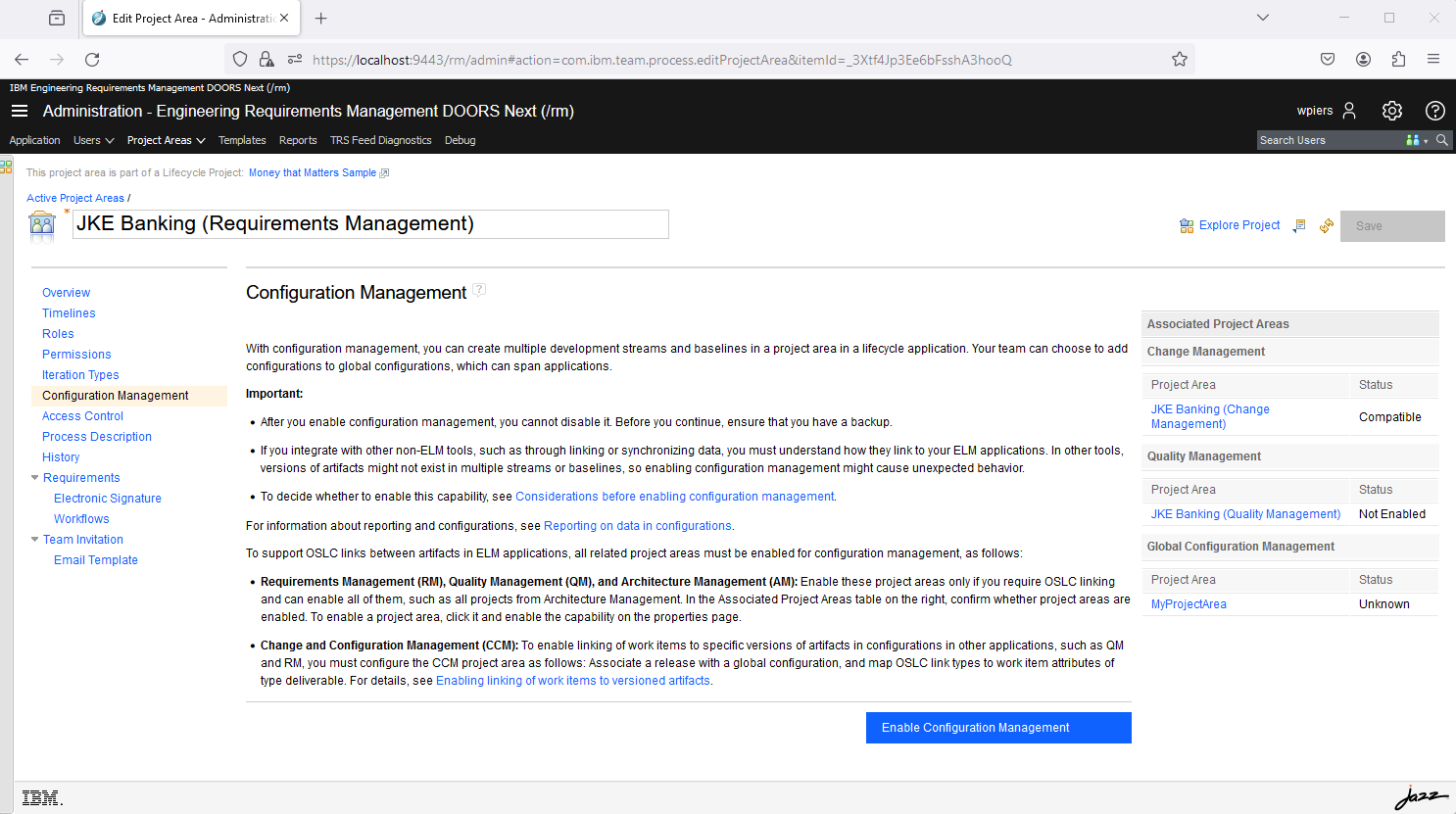Screen dimensions: 1456x814
Task: Go to the Process Description section
Action: [x=97, y=437]
